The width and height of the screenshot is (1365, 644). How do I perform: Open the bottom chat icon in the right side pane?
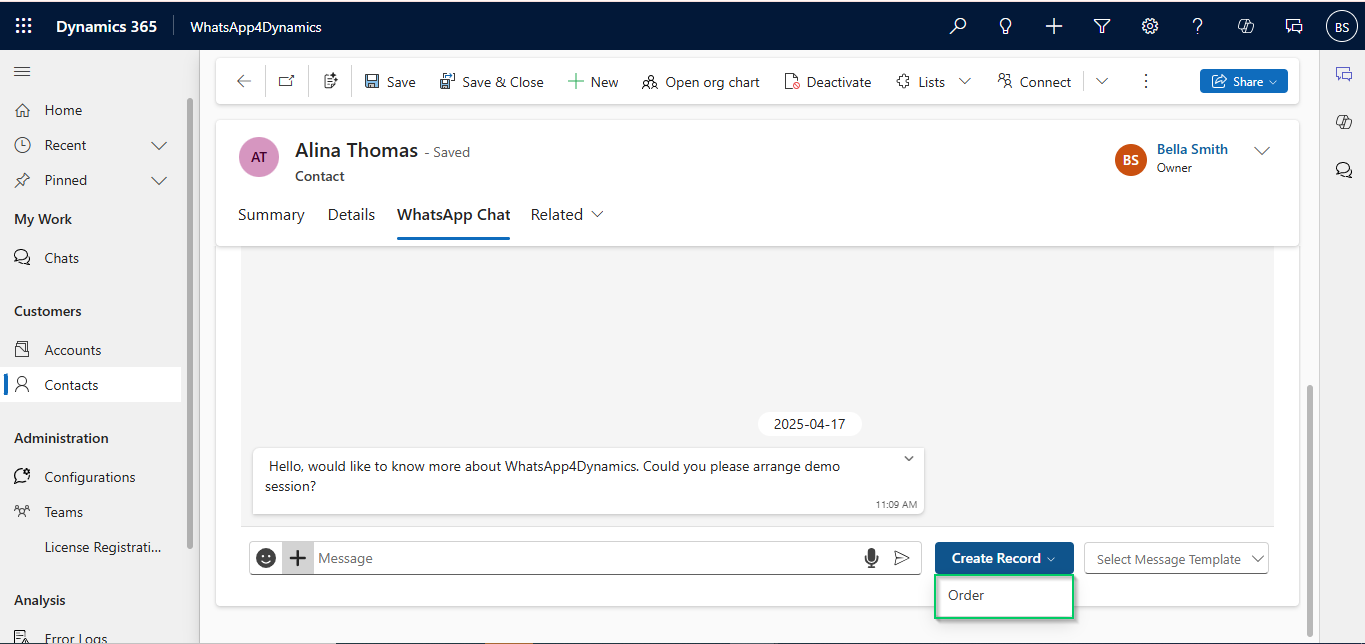click(x=1344, y=170)
